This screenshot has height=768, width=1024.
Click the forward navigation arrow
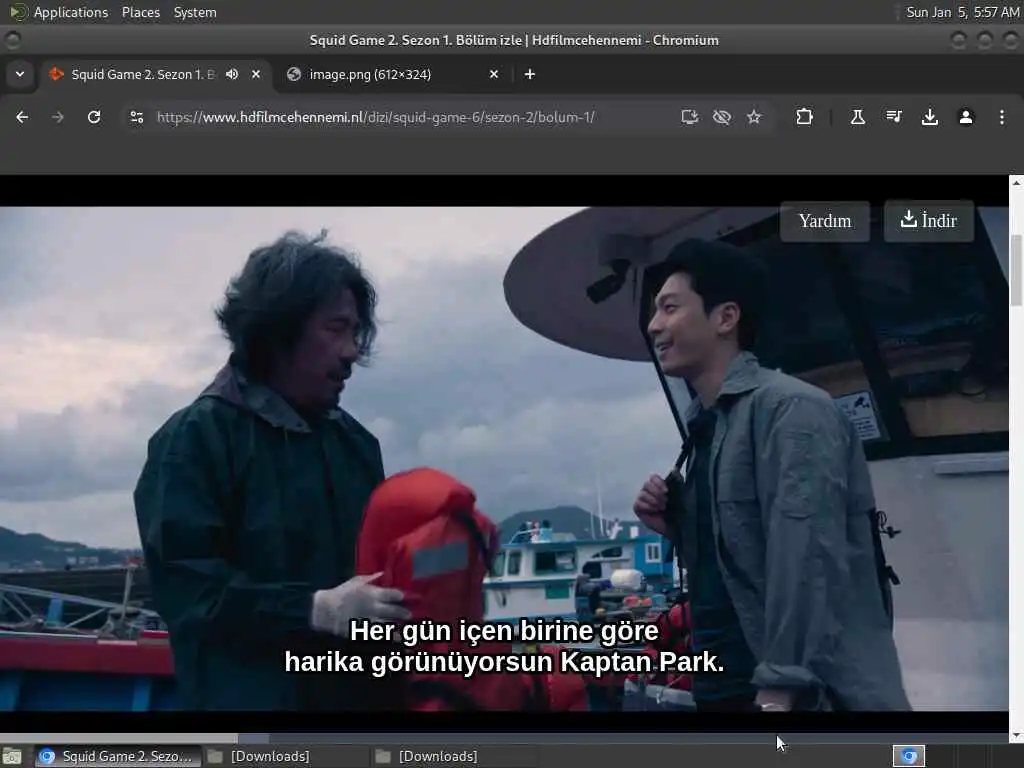(x=58, y=117)
